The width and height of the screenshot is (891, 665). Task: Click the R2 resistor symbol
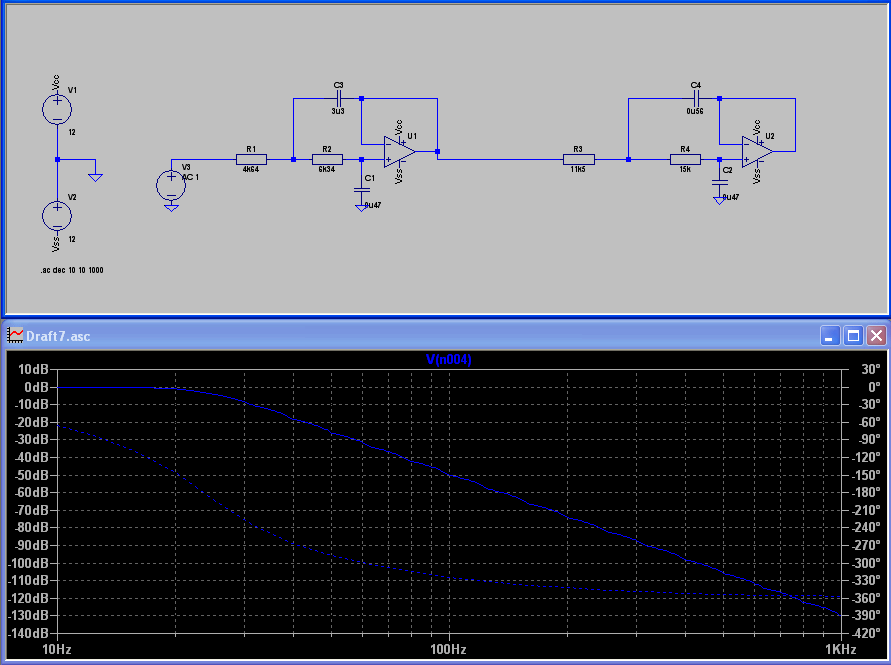click(x=327, y=160)
